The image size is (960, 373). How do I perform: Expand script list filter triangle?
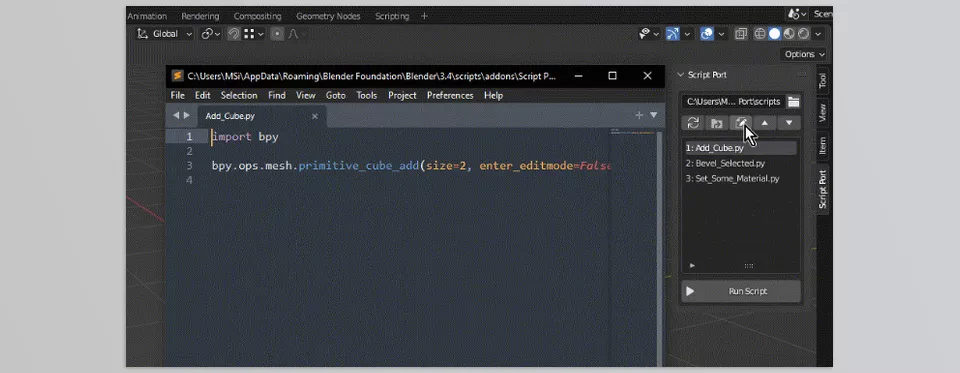click(692, 266)
